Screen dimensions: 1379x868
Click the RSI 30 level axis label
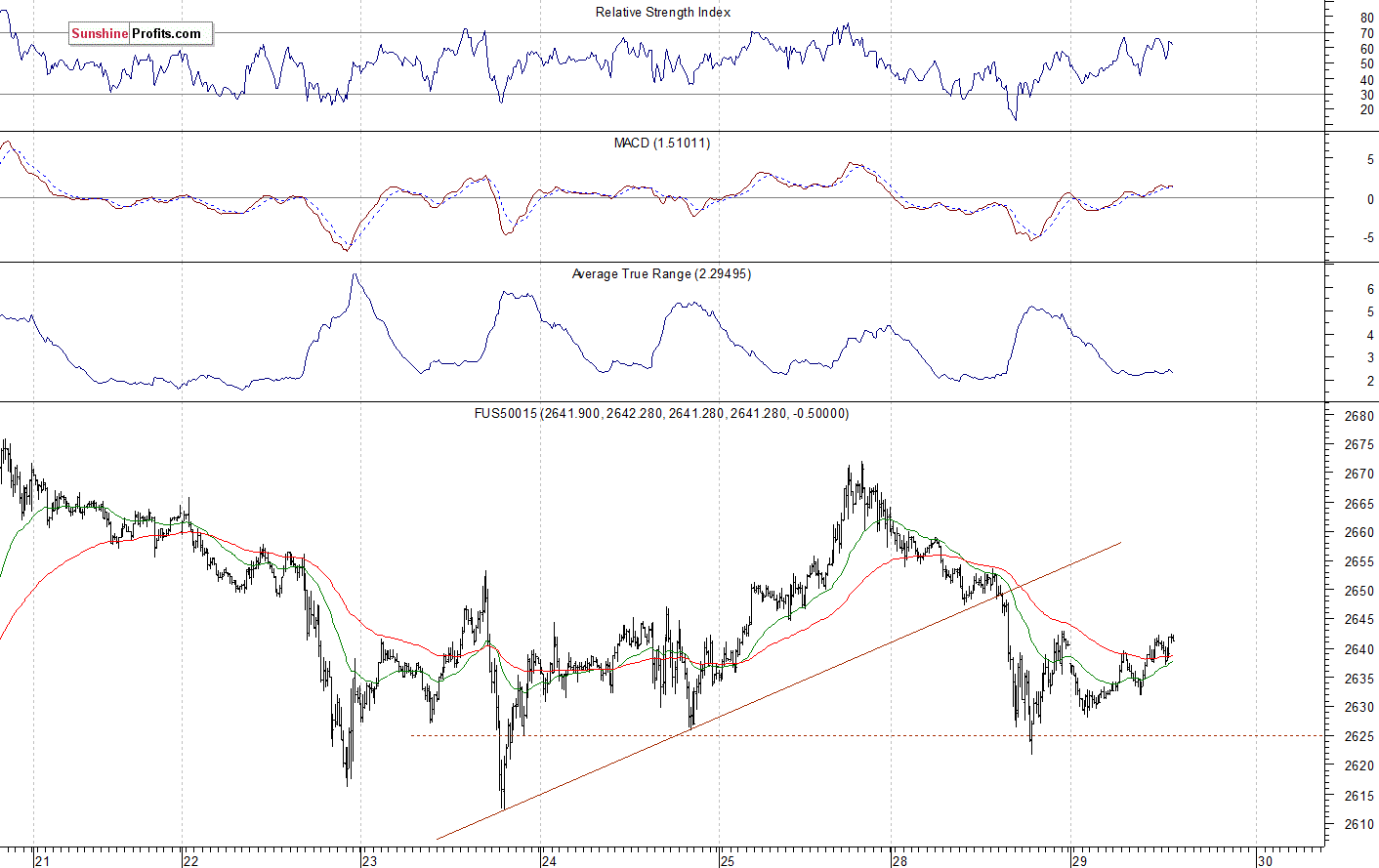tap(1366, 95)
